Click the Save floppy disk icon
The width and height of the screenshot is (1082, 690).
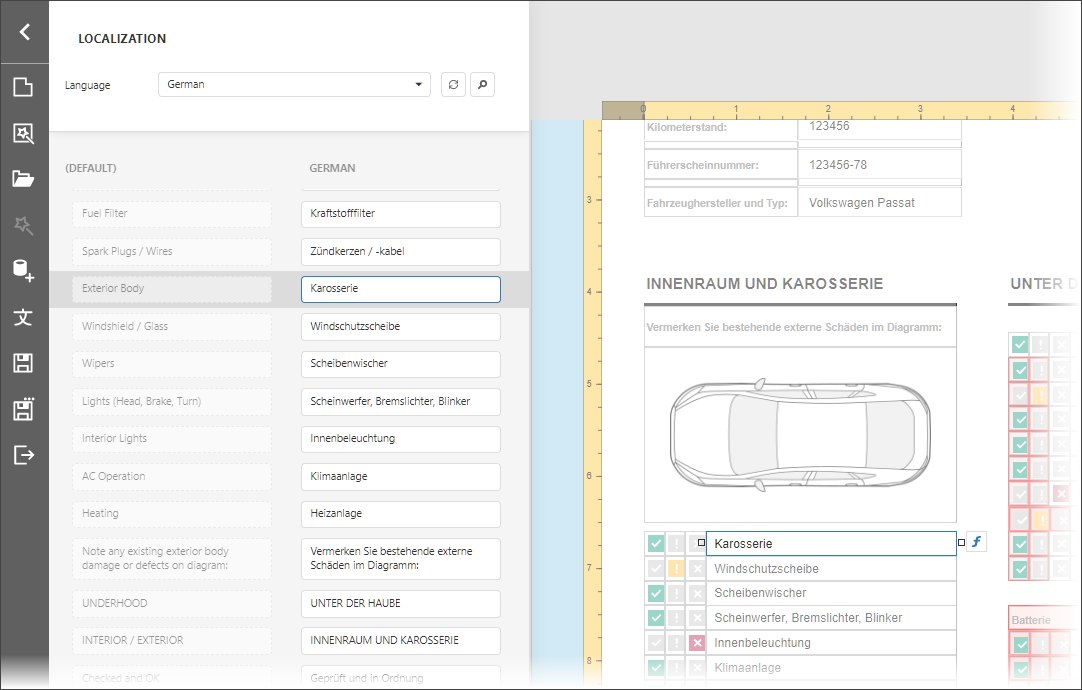pyautogui.click(x=23, y=363)
